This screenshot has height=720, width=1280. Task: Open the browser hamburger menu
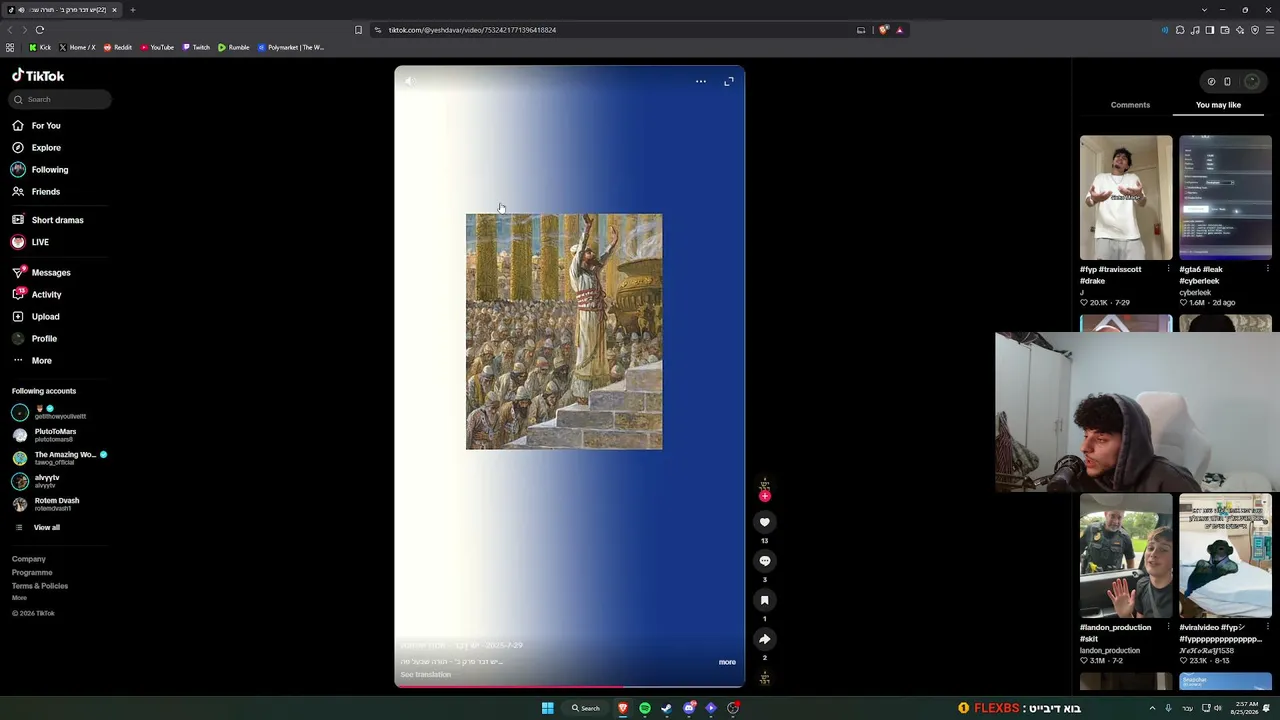pyautogui.click(x=1270, y=30)
